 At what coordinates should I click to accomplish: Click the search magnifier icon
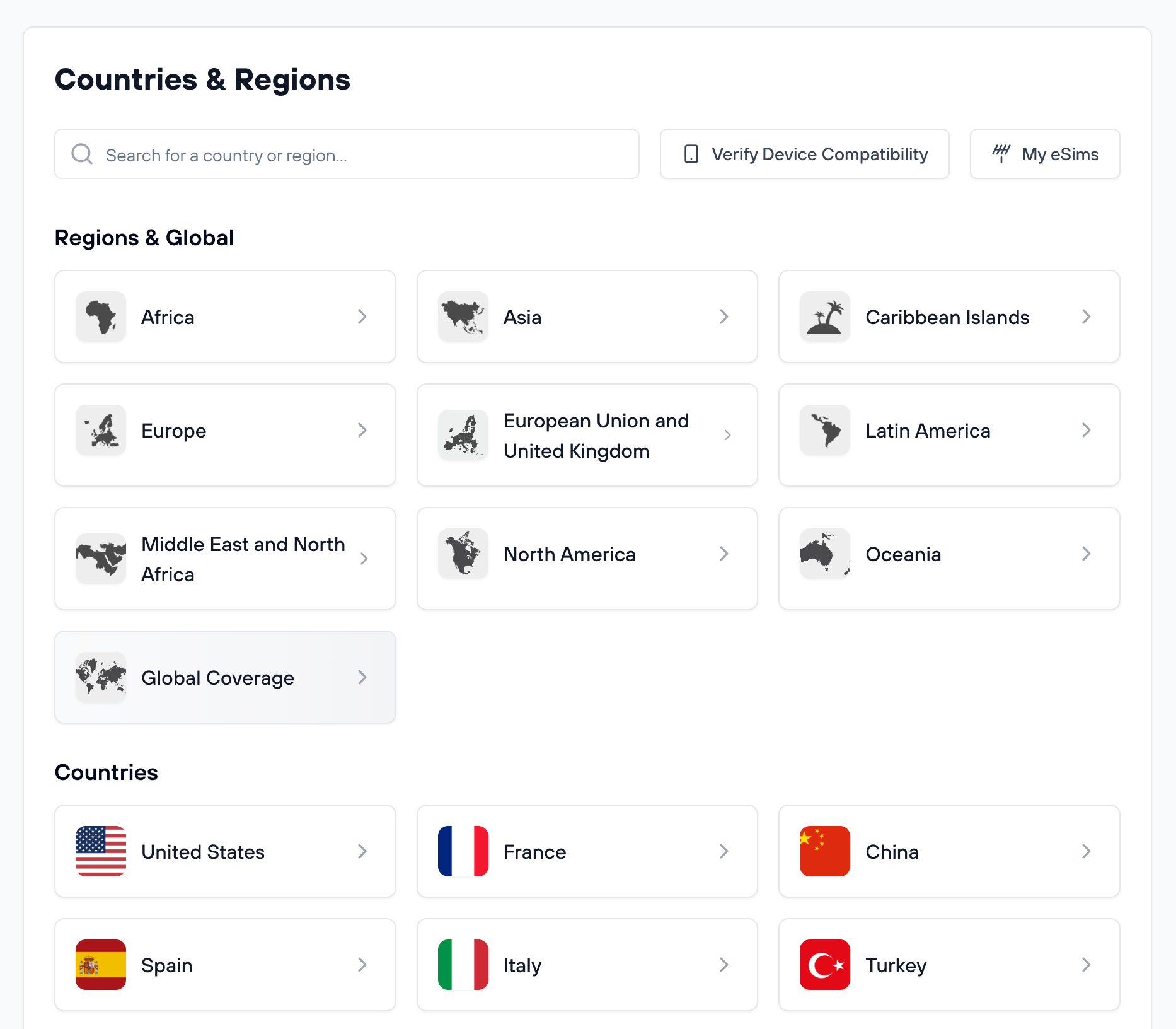81,153
